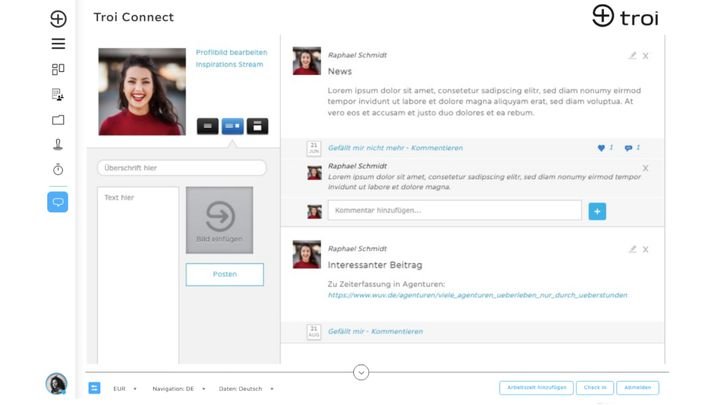Open the dashboard tiles icon in sidebar
The image size is (720, 405).
pos(58,69)
